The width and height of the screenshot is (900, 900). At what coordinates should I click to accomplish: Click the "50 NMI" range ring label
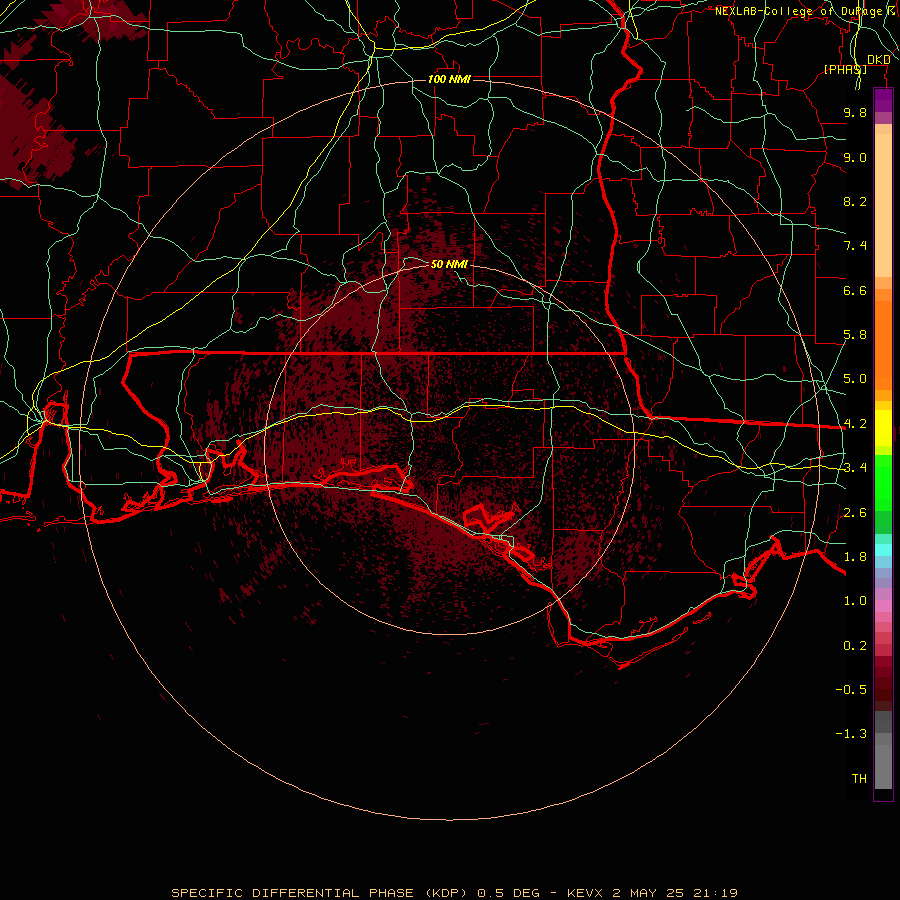(449, 264)
